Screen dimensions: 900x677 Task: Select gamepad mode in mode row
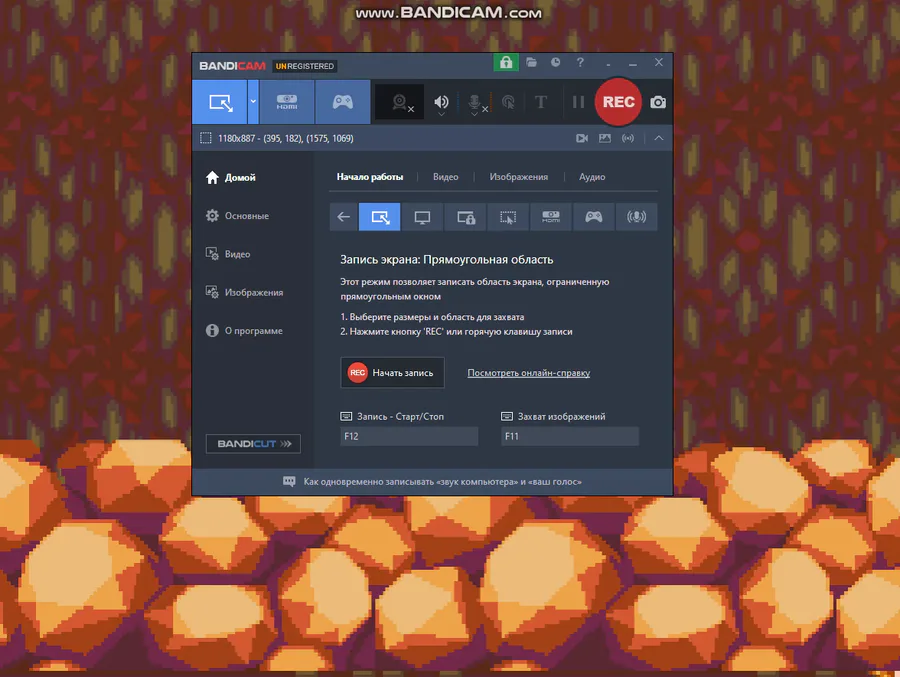click(x=593, y=217)
